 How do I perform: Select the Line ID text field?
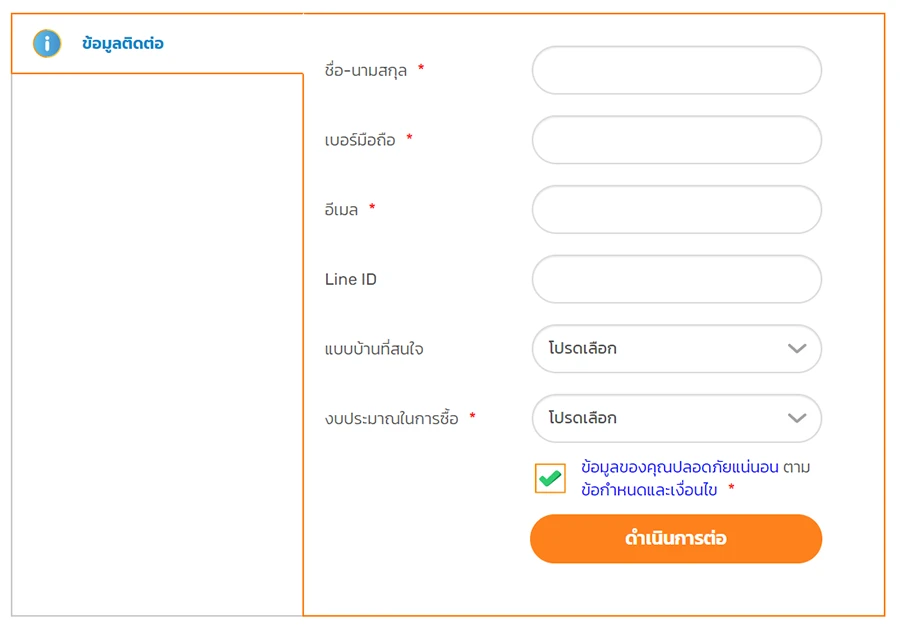(x=676, y=279)
